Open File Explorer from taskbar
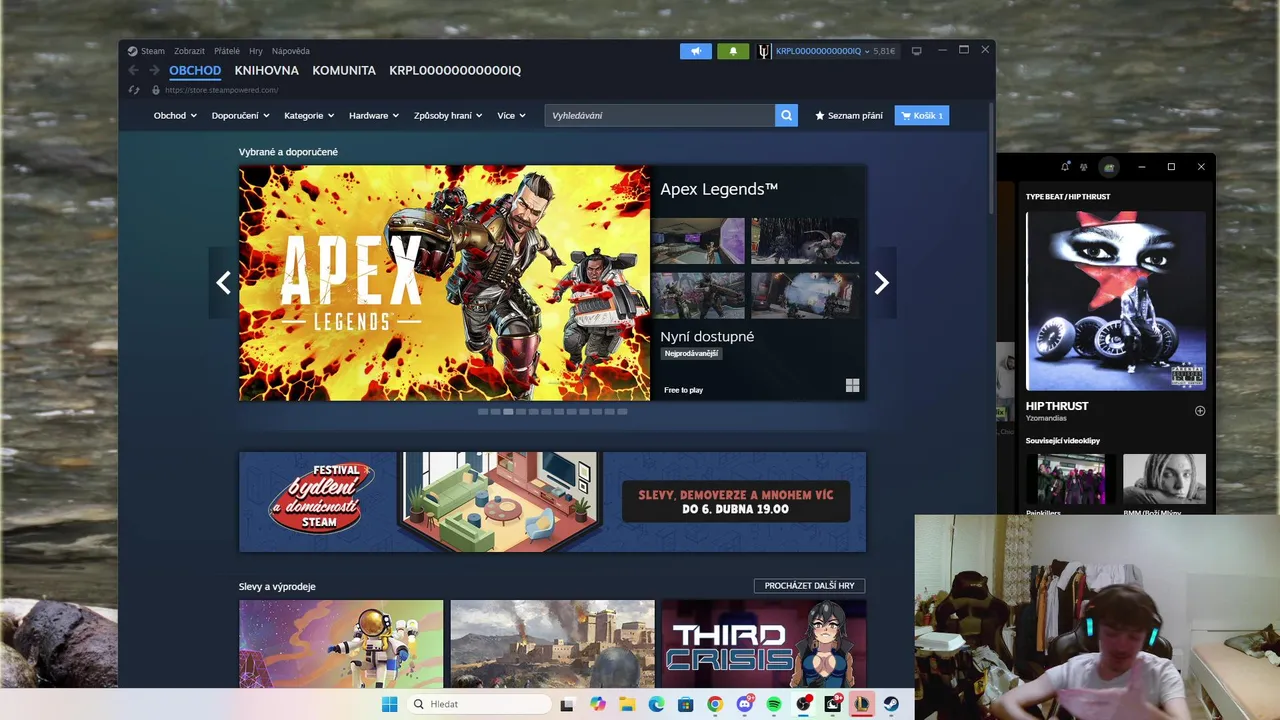This screenshot has height=720, width=1280. click(627, 704)
